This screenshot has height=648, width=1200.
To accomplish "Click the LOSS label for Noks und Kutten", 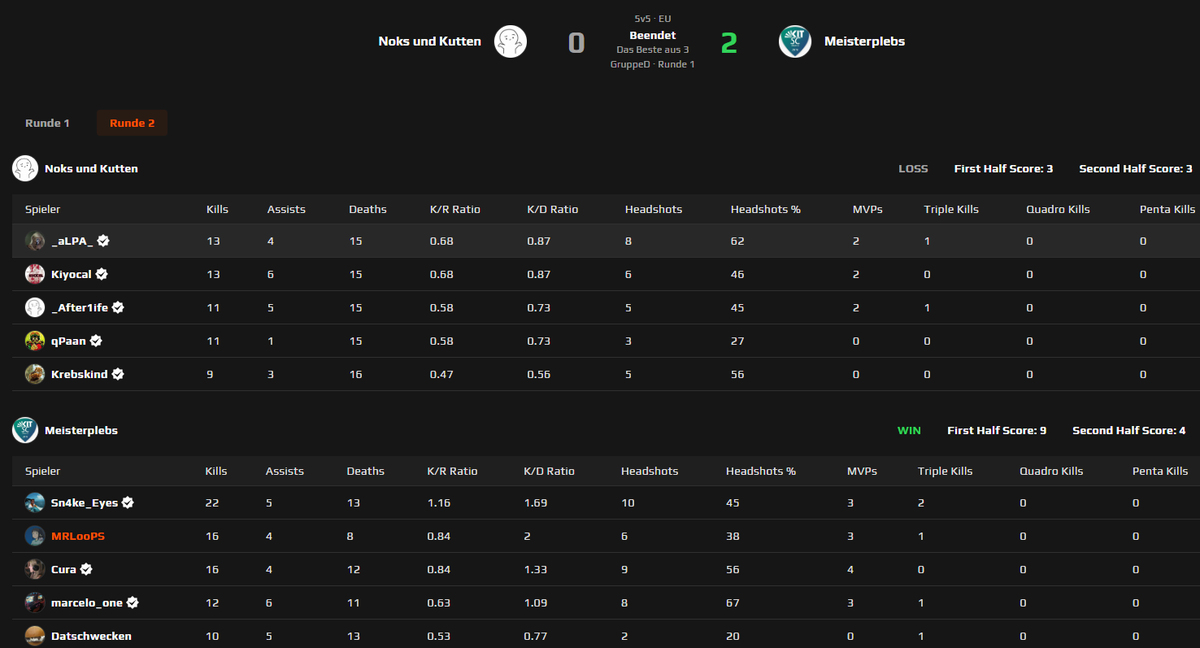I will tap(913, 168).
